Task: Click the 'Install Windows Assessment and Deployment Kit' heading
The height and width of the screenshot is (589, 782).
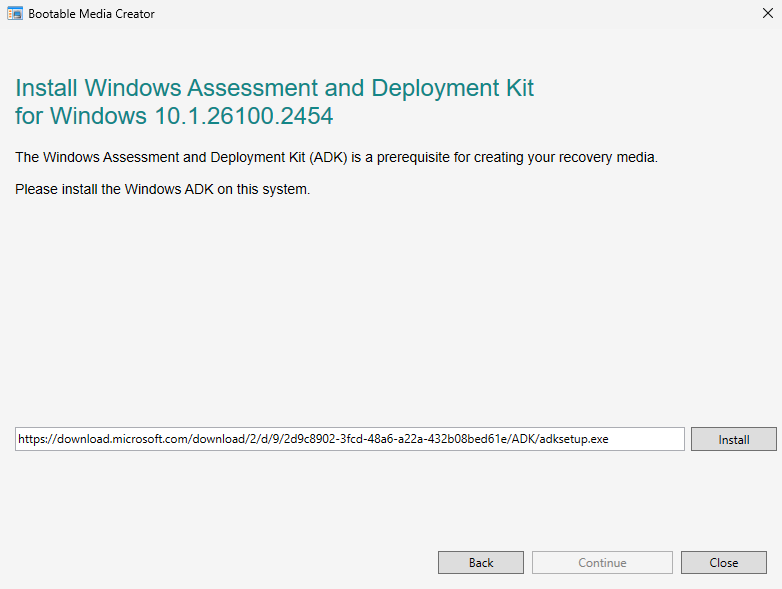Action: tap(274, 102)
